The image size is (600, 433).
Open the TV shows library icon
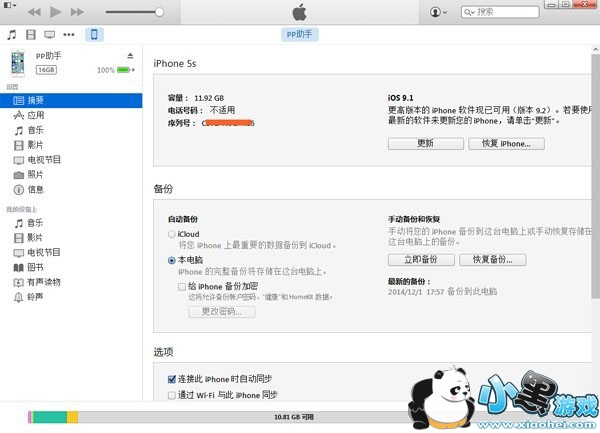click(49, 35)
